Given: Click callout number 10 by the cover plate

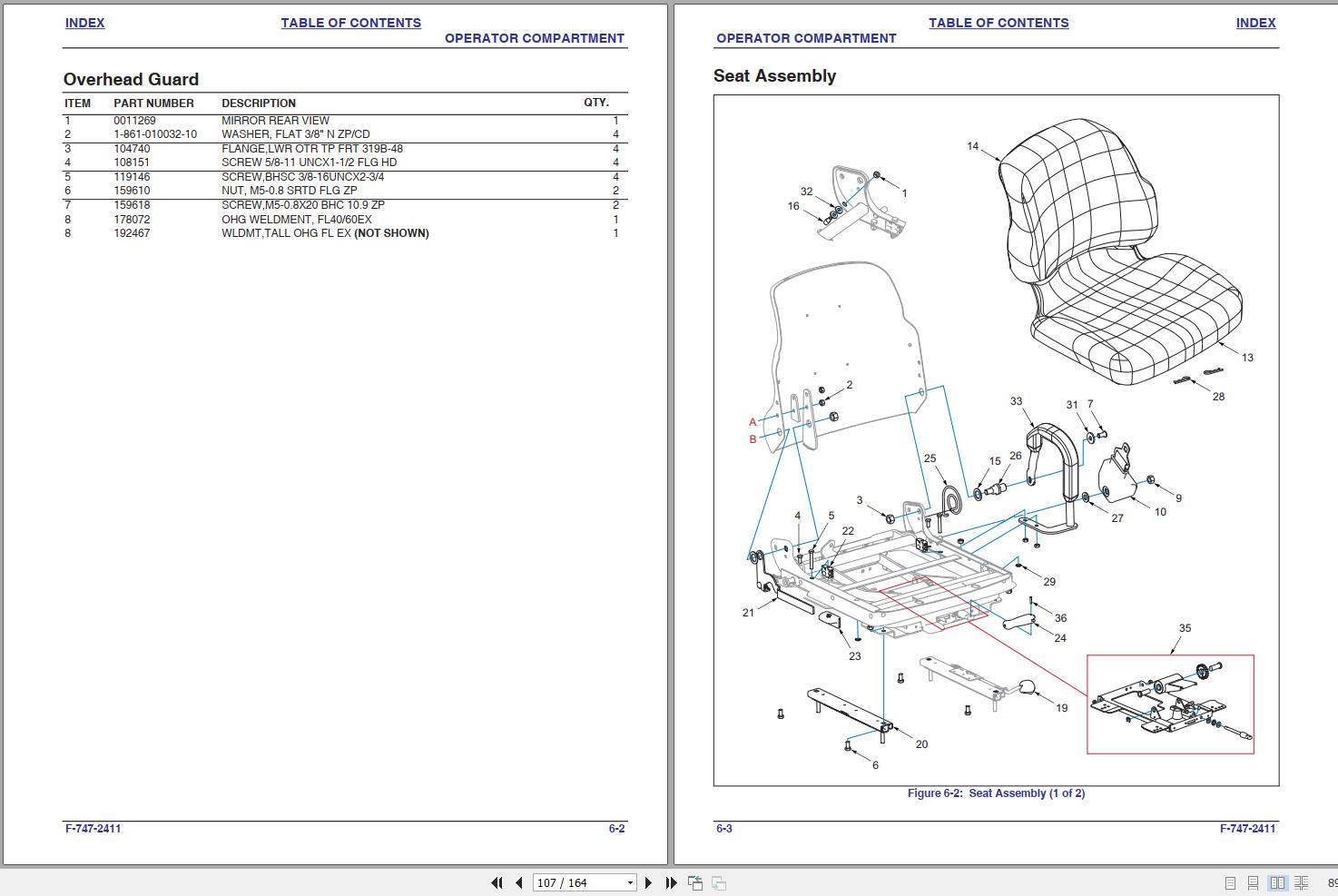Looking at the screenshot, I should pos(1160,512).
